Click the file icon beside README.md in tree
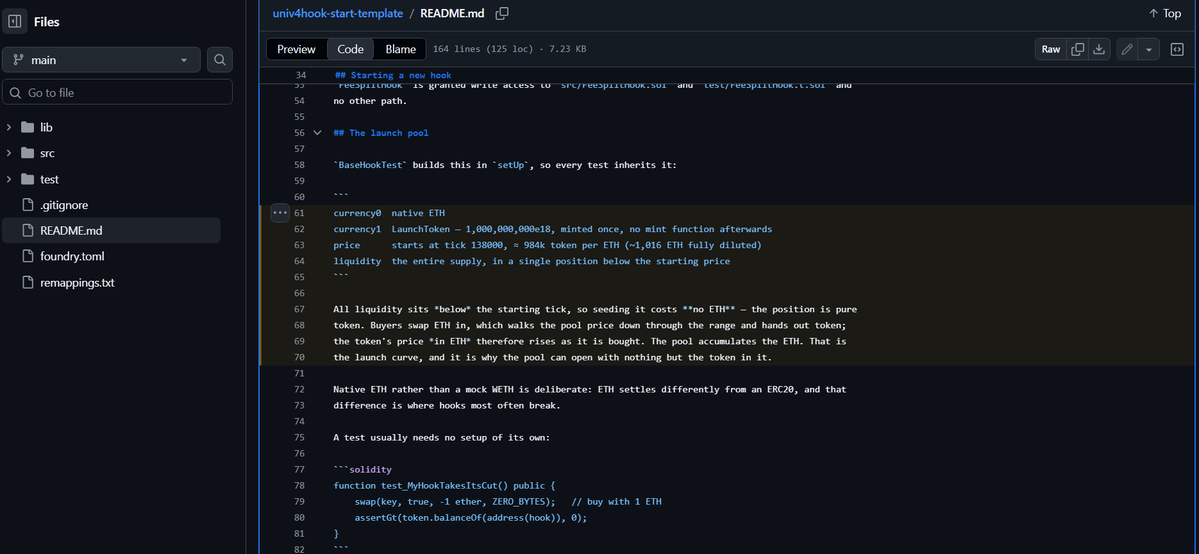The height and width of the screenshot is (554, 1199). (x=28, y=230)
